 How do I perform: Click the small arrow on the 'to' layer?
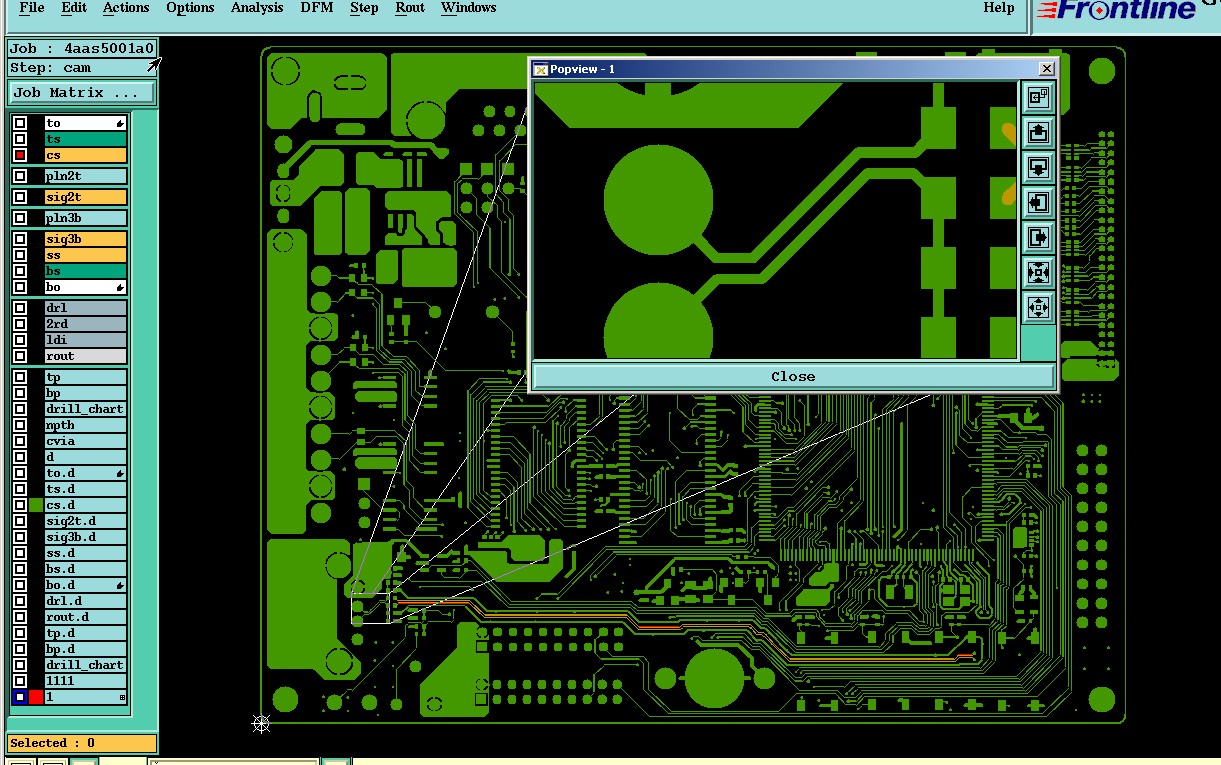coord(120,124)
